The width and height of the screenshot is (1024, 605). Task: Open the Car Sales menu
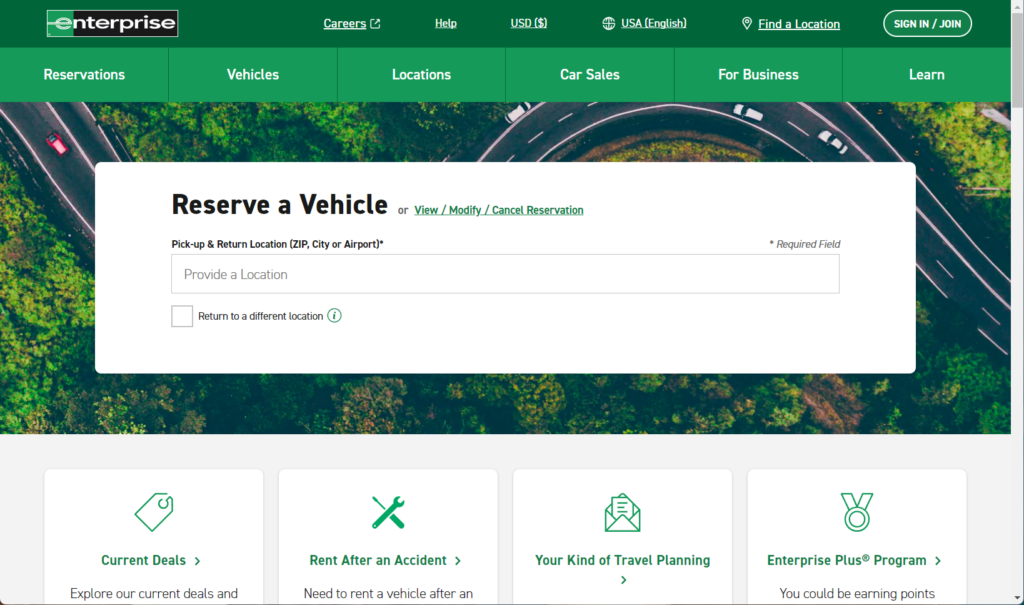(590, 74)
